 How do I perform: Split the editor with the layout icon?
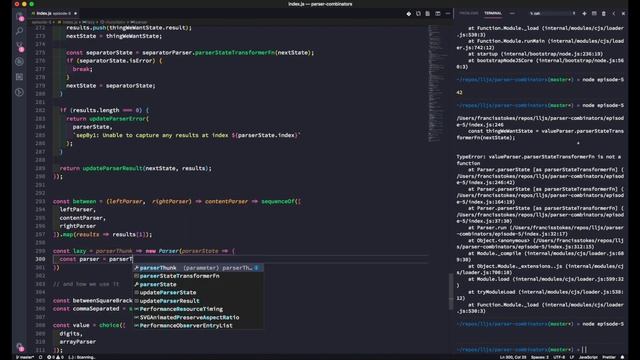[438, 13]
